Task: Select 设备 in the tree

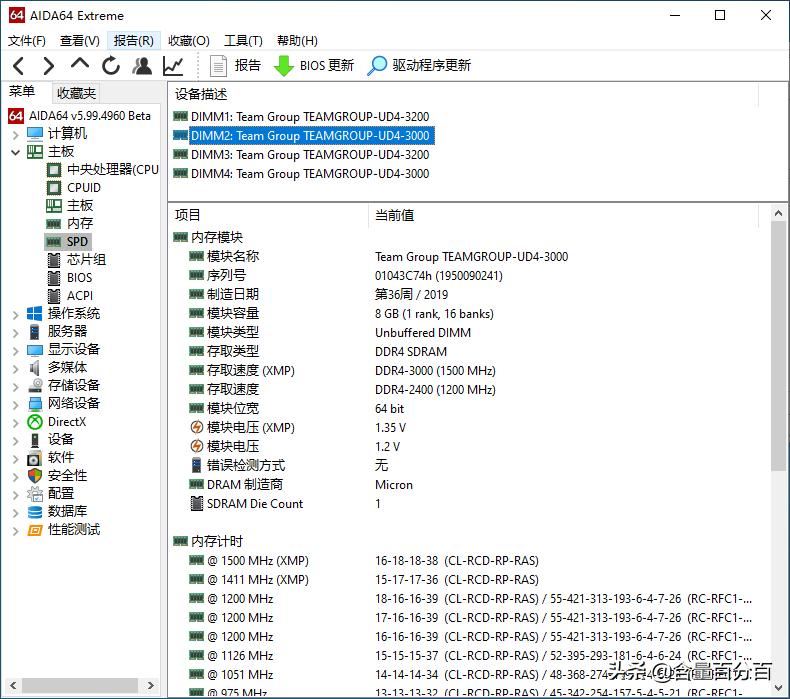Action: click(x=61, y=440)
